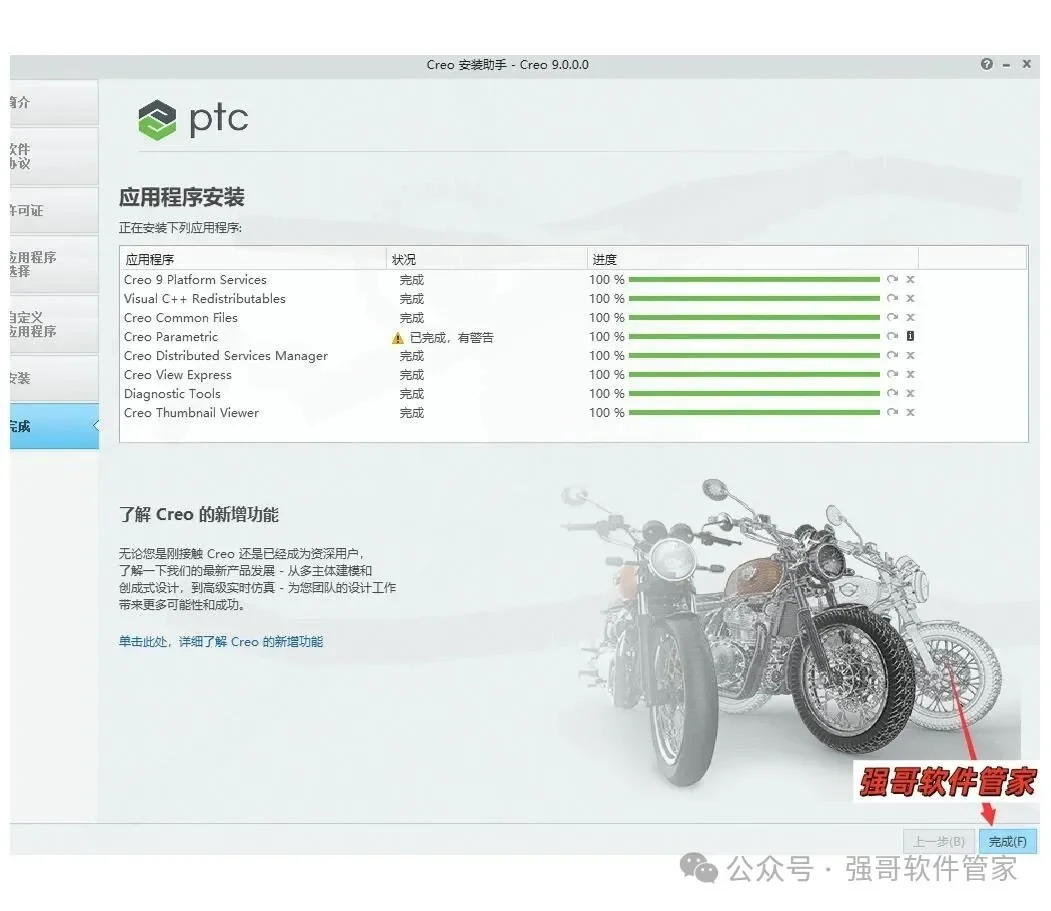Retry icon for Visual C++ Redistributables
The width and height of the screenshot is (1051, 911).
click(892, 298)
